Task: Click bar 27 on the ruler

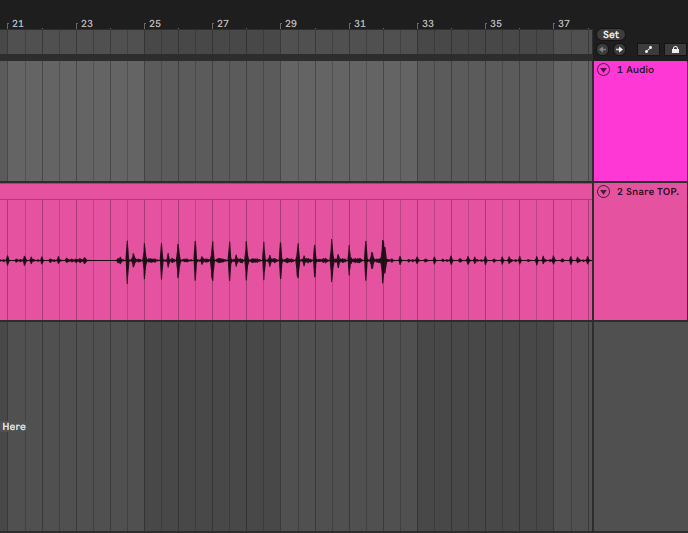Action: pyautogui.click(x=223, y=24)
